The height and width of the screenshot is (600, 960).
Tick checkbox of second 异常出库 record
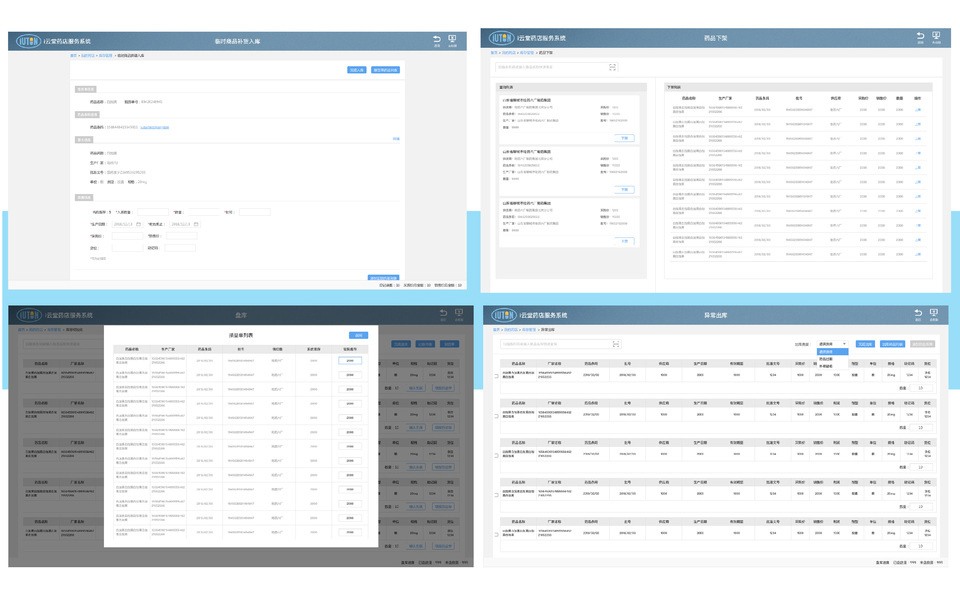496,416
